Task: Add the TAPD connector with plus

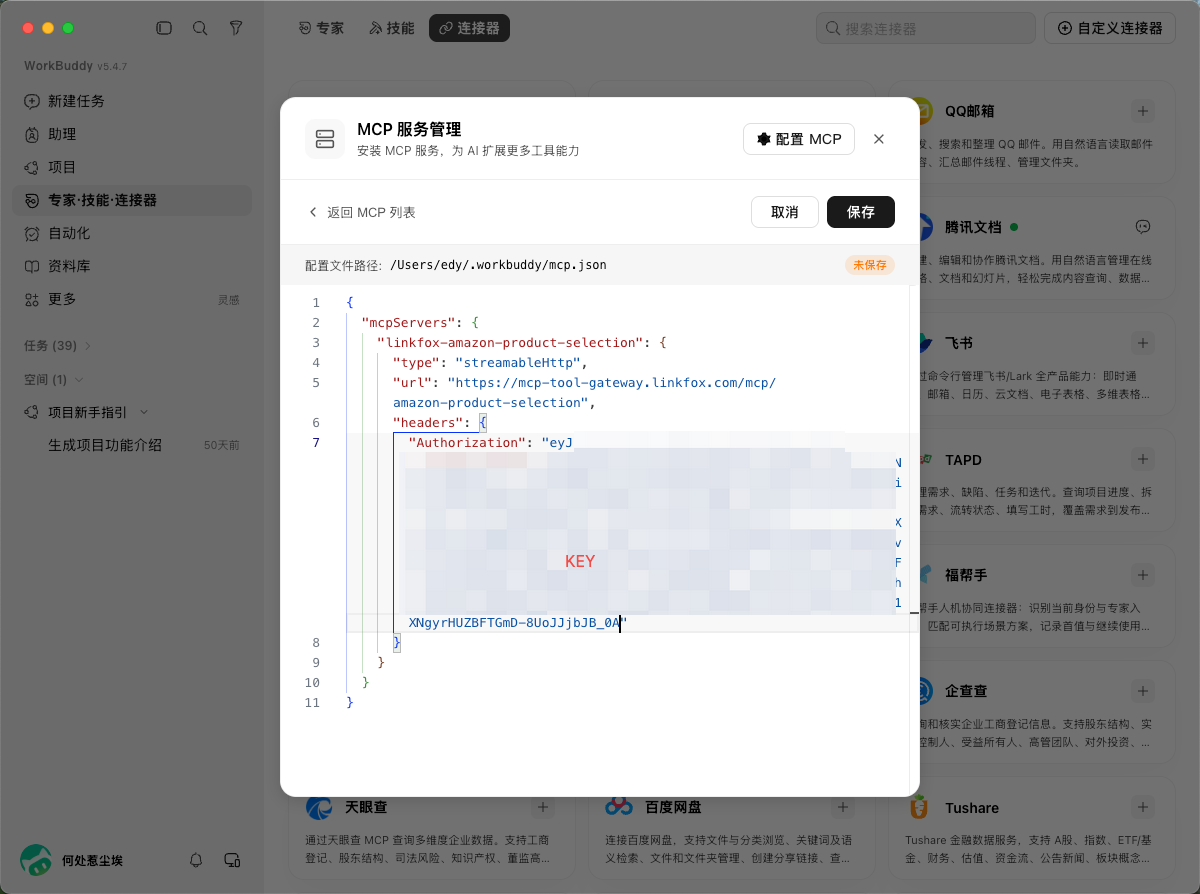Action: (x=1143, y=459)
